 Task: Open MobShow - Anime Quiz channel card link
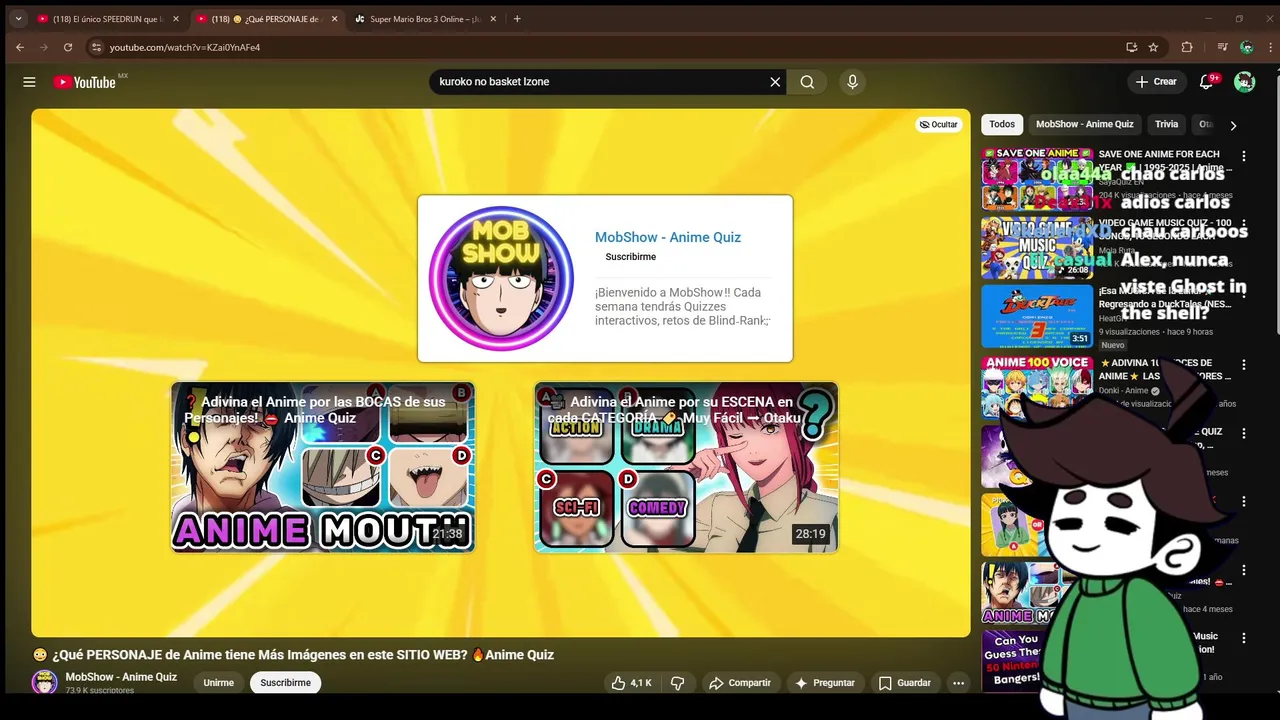[668, 237]
